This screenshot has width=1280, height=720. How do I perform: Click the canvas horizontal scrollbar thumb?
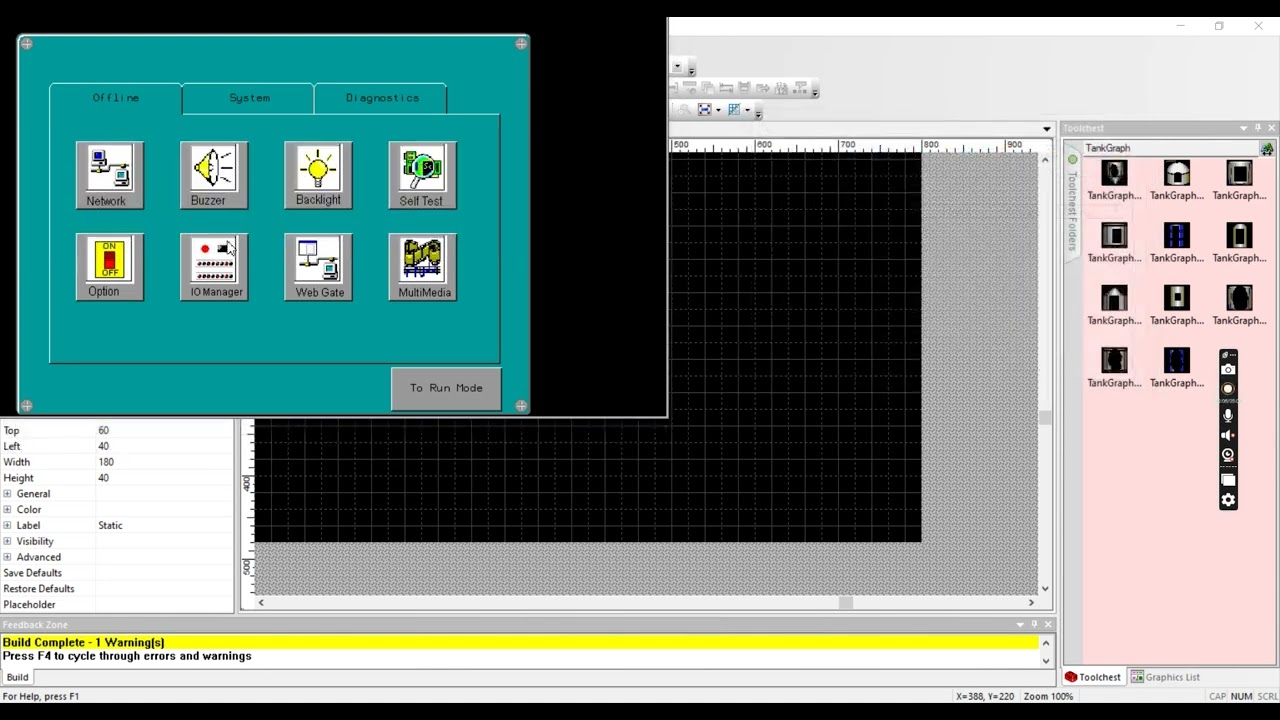(x=846, y=602)
